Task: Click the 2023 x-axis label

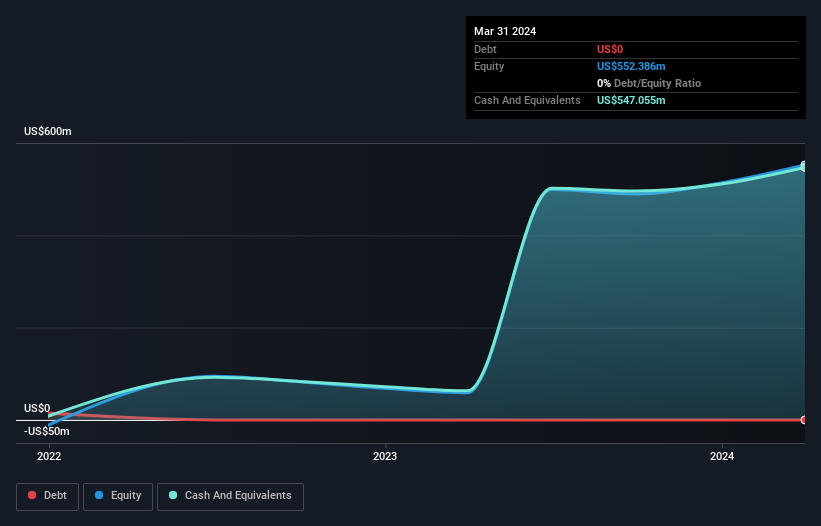Action: pyautogui.click(x=385, y=456)
